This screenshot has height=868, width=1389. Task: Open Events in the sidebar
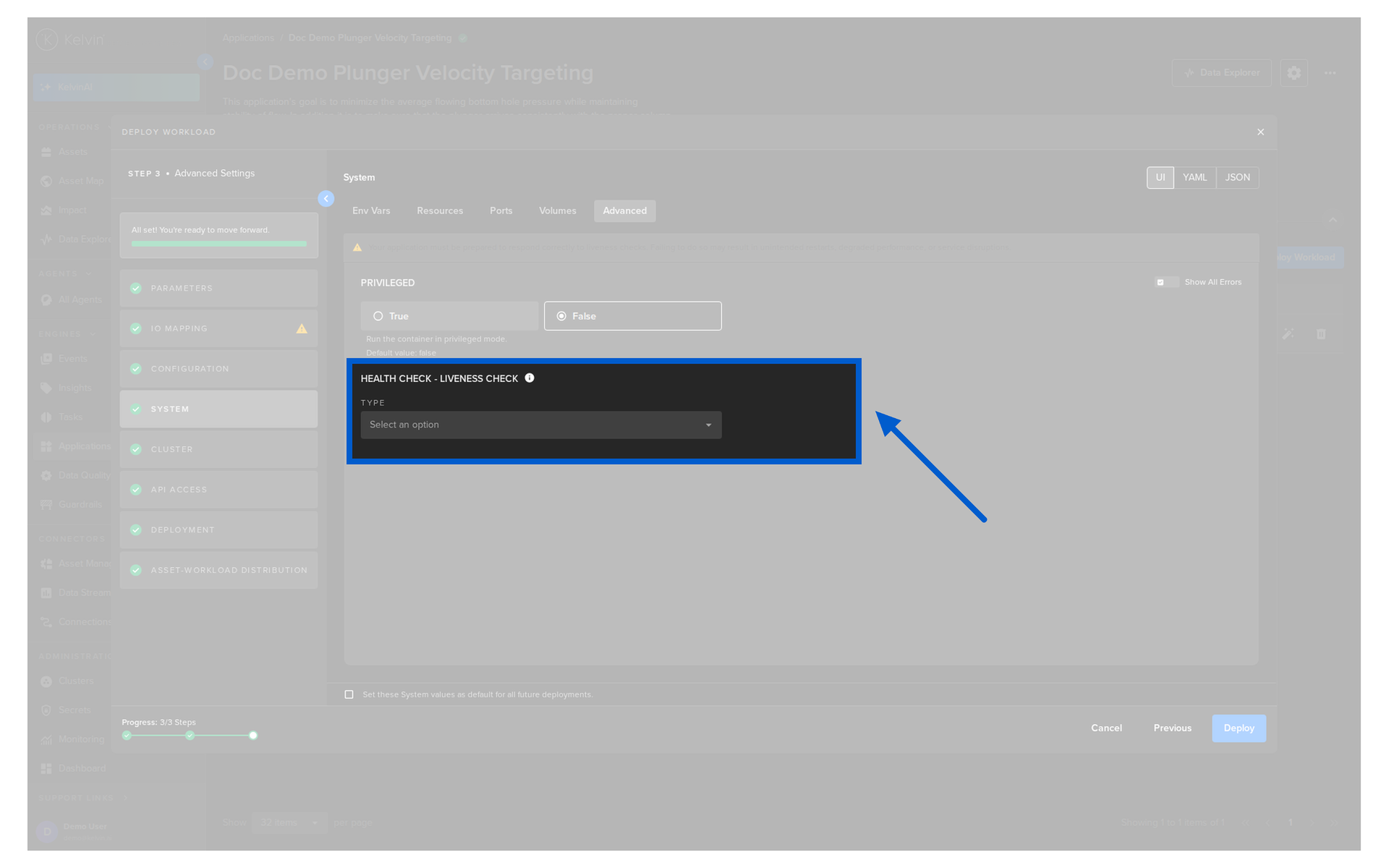pos(72,359)
